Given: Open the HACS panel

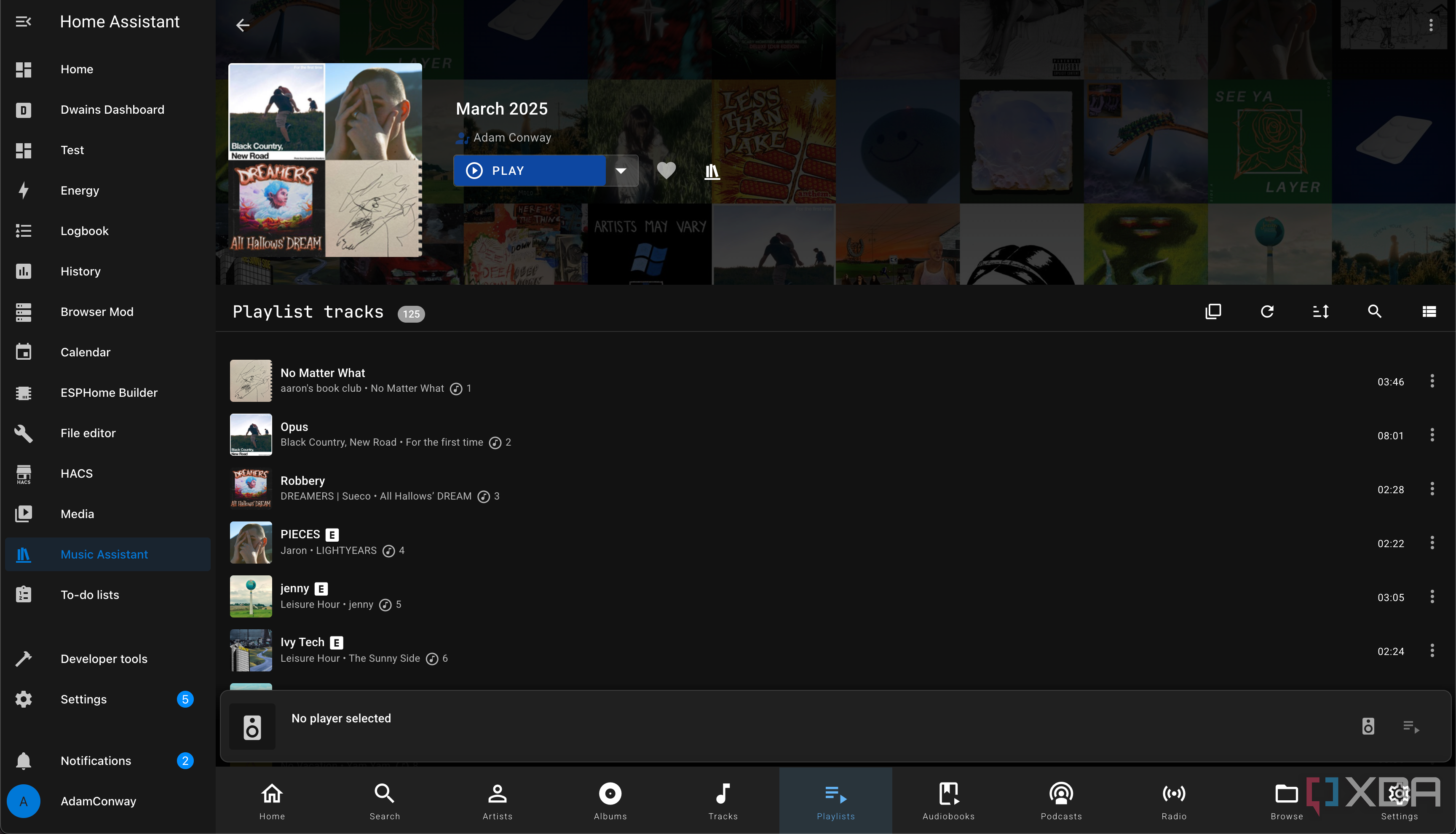Looking at the screenshot, I should click(x=108, y=474).
